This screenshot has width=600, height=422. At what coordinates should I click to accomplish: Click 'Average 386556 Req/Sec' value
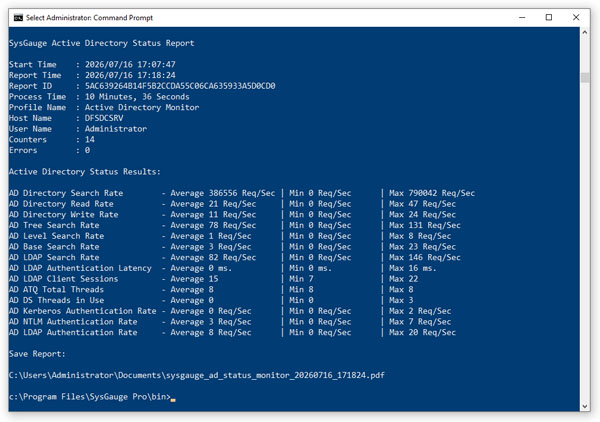223,193
